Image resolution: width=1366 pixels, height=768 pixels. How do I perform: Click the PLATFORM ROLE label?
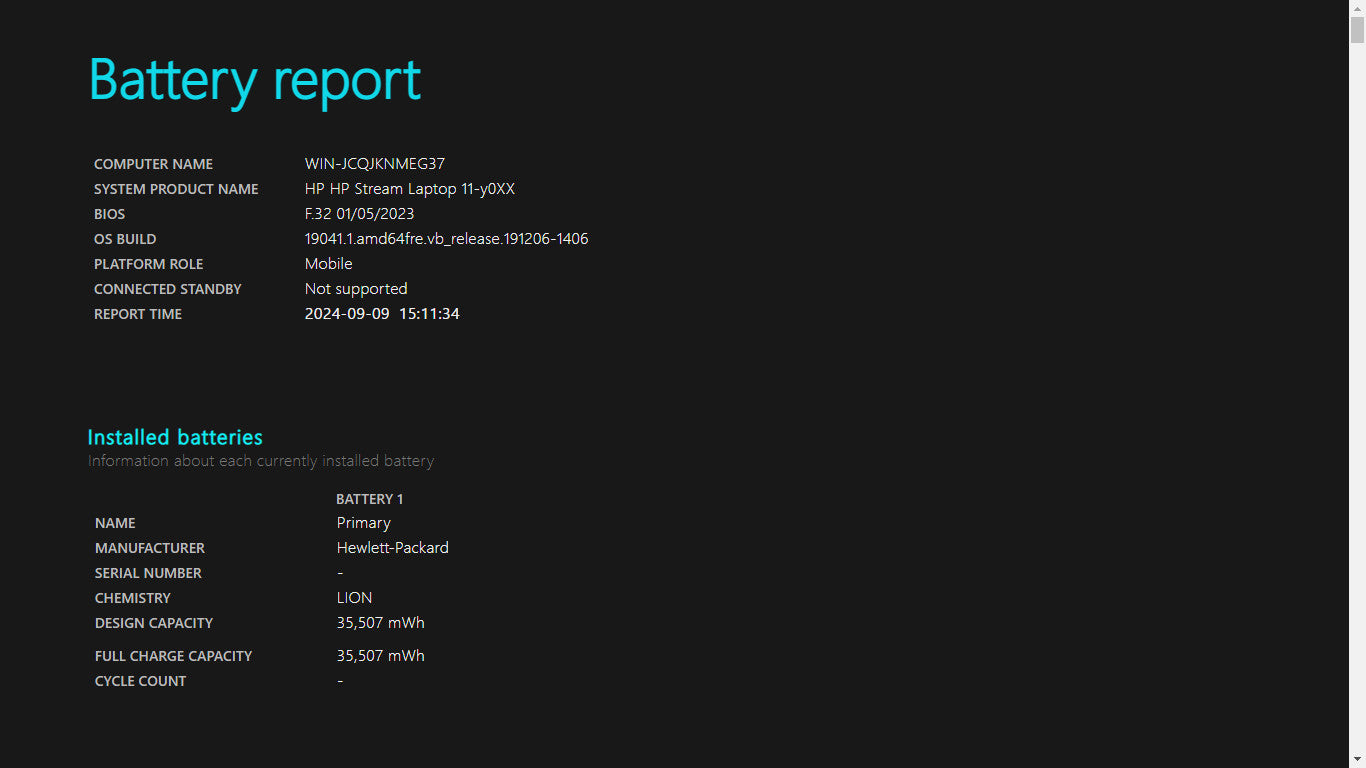click(x=148, y=264)
